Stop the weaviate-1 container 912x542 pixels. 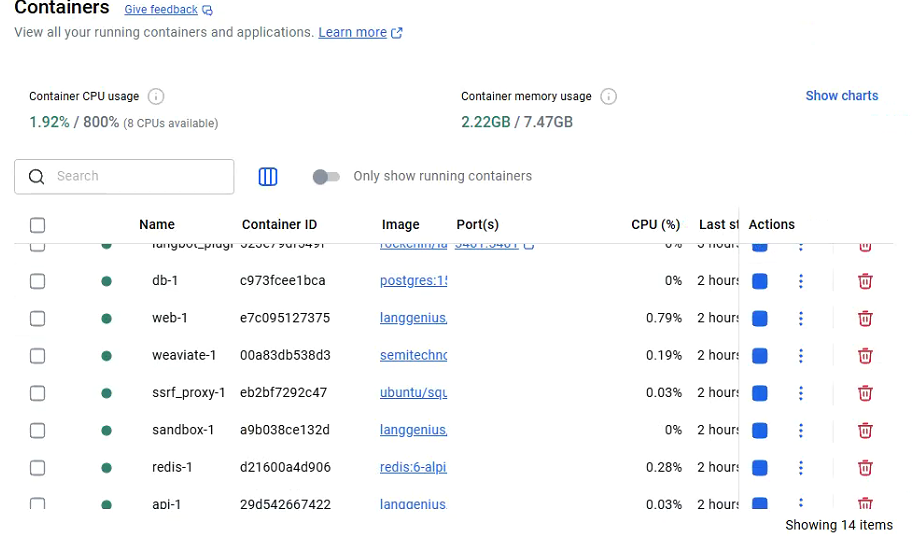pos(760,356)
